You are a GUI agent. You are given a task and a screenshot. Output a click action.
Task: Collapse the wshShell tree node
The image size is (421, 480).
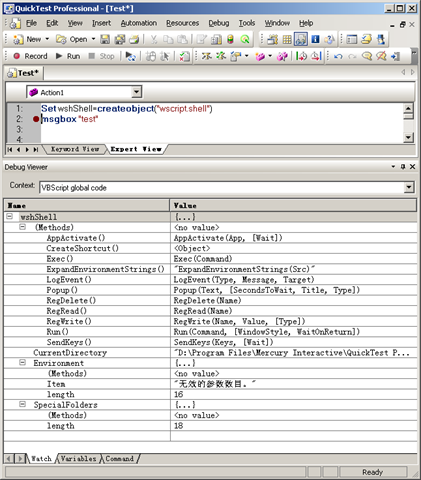pyautogui.click(x=10, y=217)
